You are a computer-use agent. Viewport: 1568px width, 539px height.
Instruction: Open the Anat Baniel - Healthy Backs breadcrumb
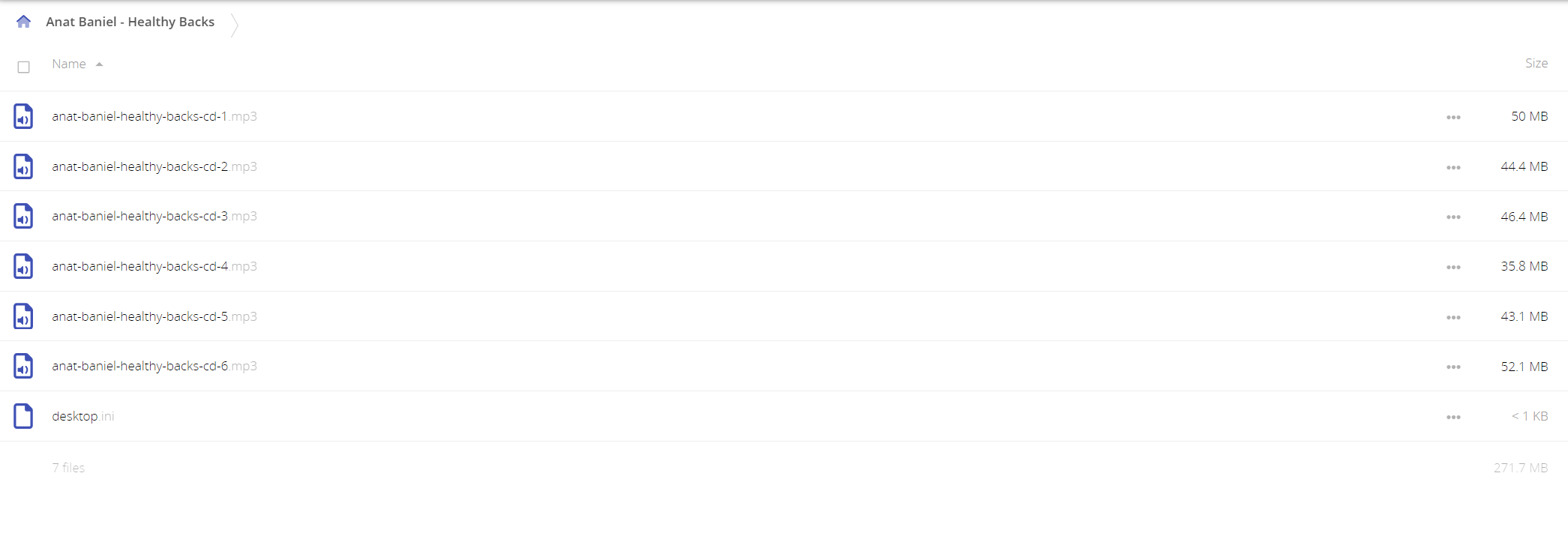130,22
